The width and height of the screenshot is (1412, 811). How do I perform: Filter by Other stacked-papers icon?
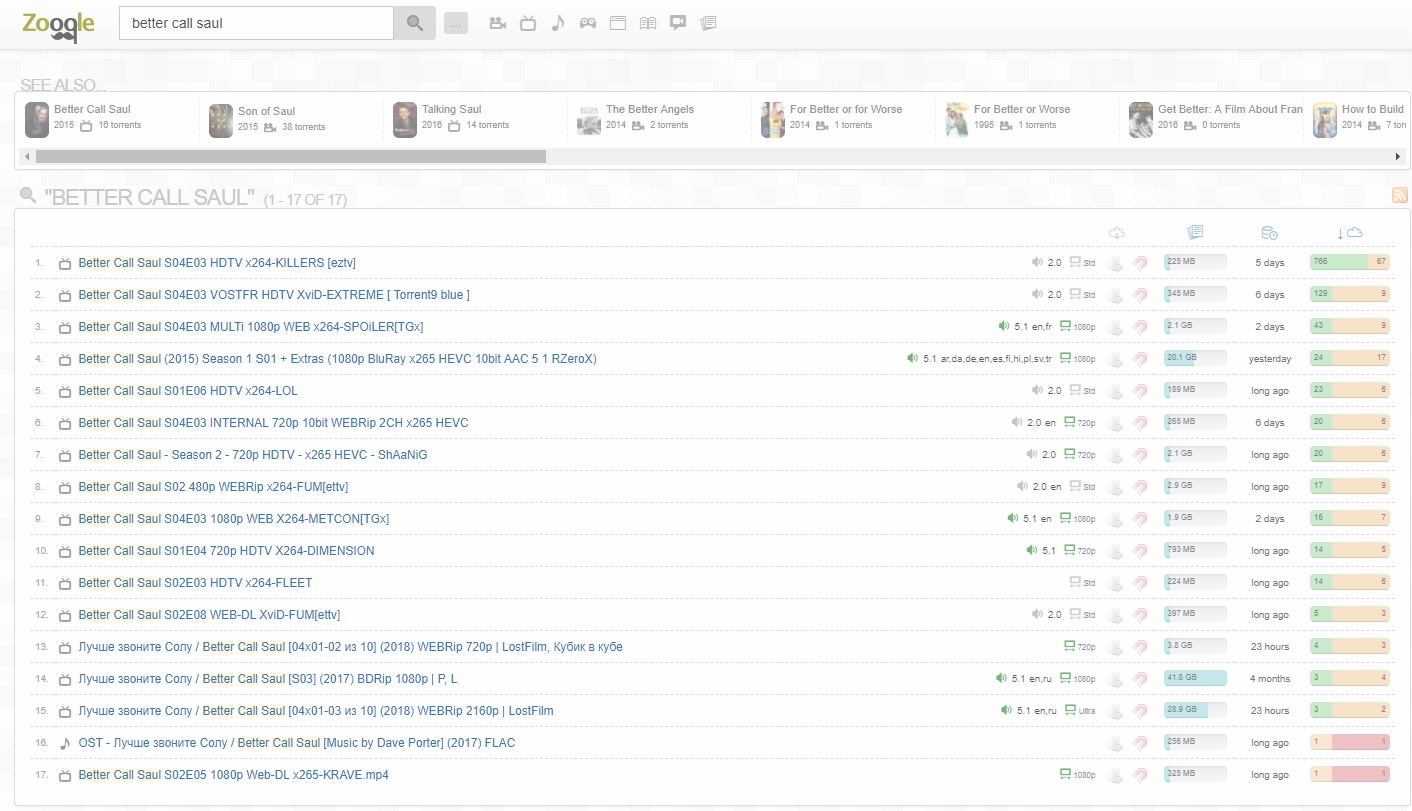coord(708,23)
